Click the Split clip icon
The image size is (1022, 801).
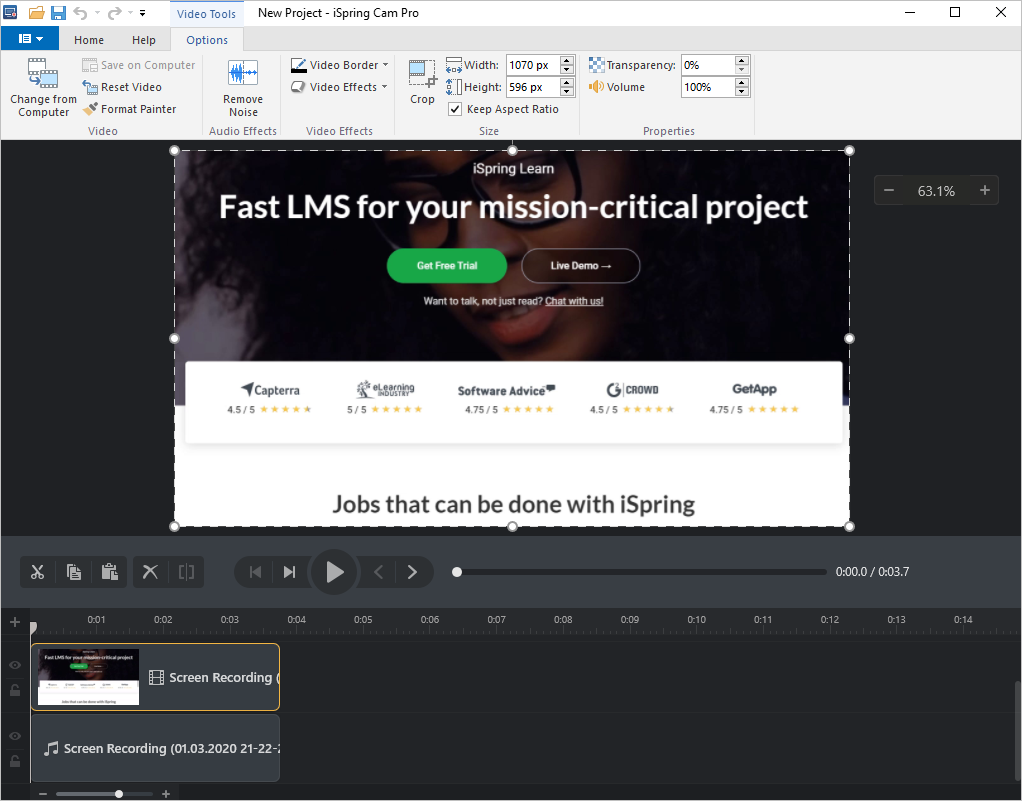pyautogui.click(x=186, y=572)
